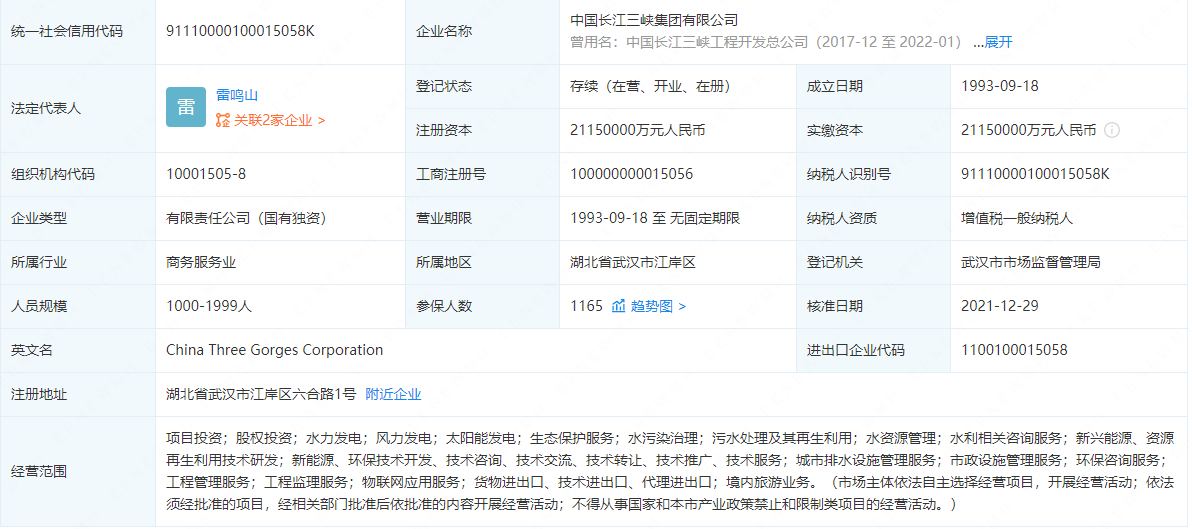
Task: Expand former names with 展开 link
Action: tap(999, 43)
